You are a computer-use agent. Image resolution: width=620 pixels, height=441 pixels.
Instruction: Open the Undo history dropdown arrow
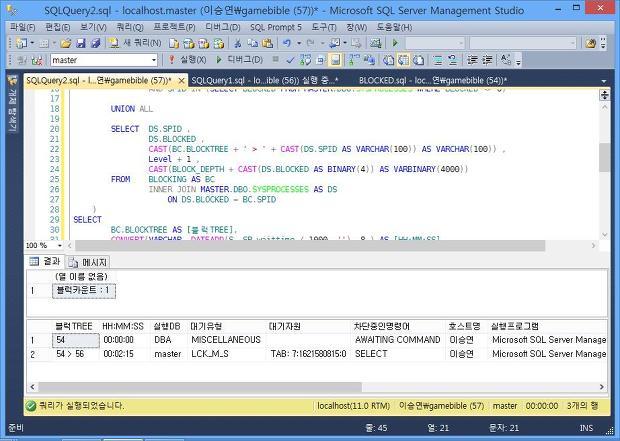(x=299, y=43)
